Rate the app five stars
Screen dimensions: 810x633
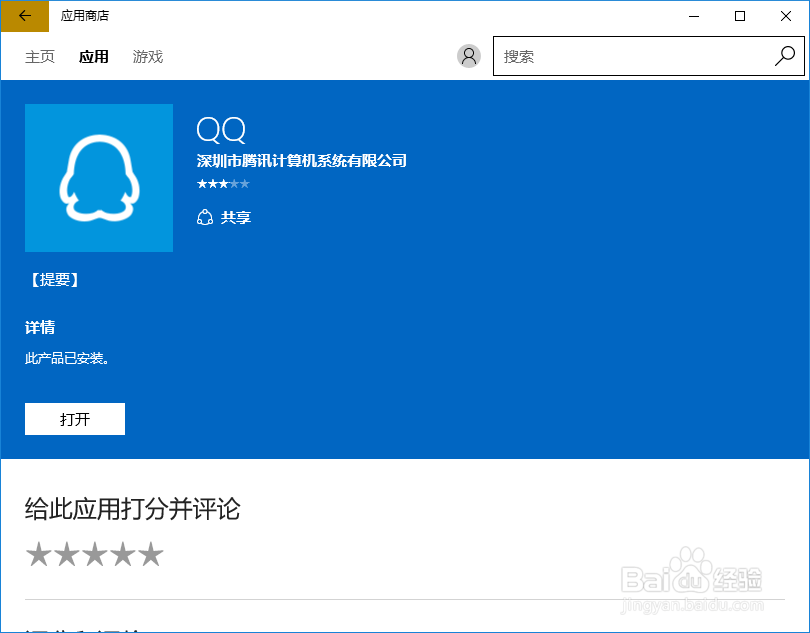(x=150, y=554)
